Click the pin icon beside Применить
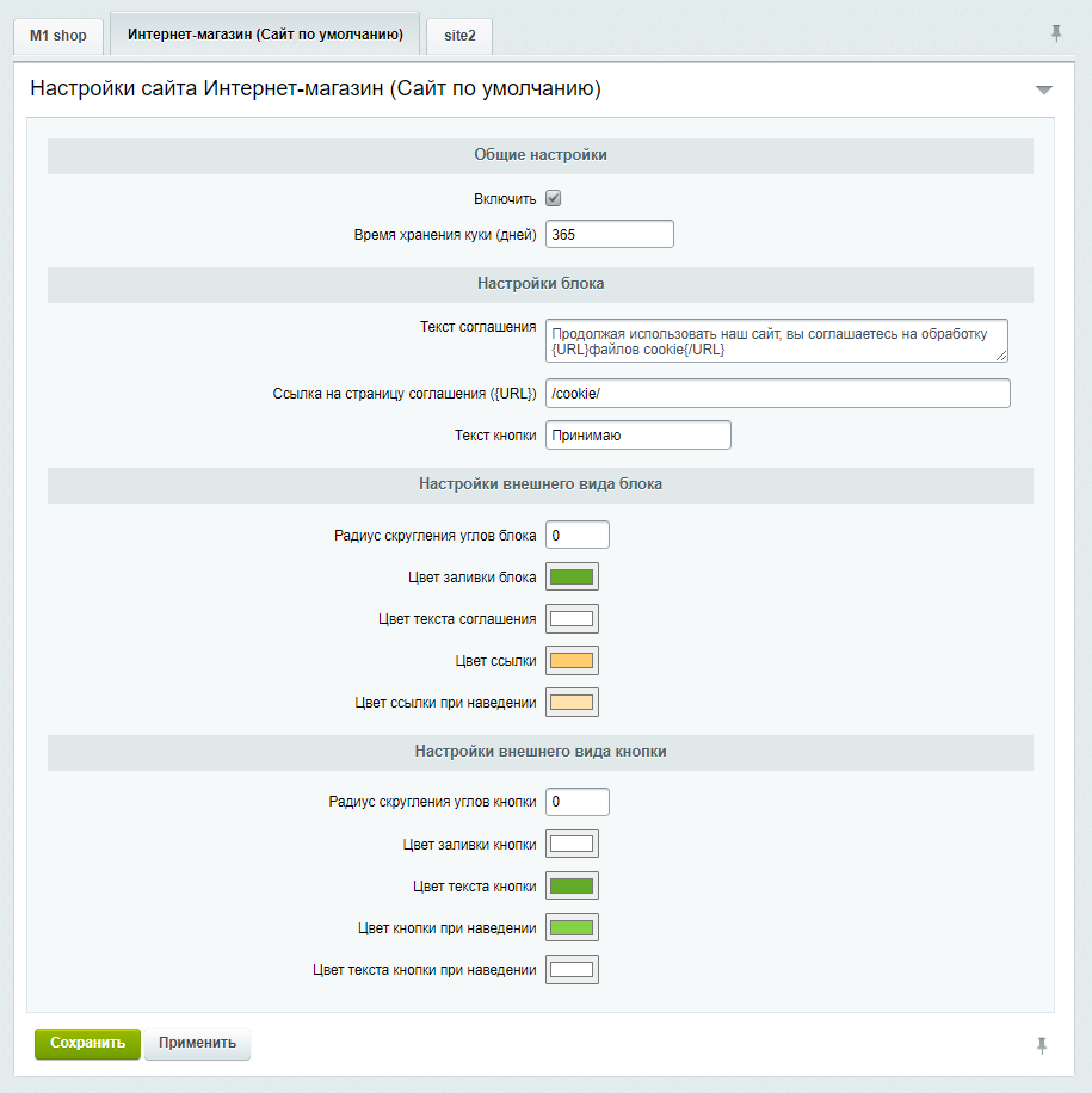The height and width of the screenshot is (1093, 1092). [x=1042, y=1046]
